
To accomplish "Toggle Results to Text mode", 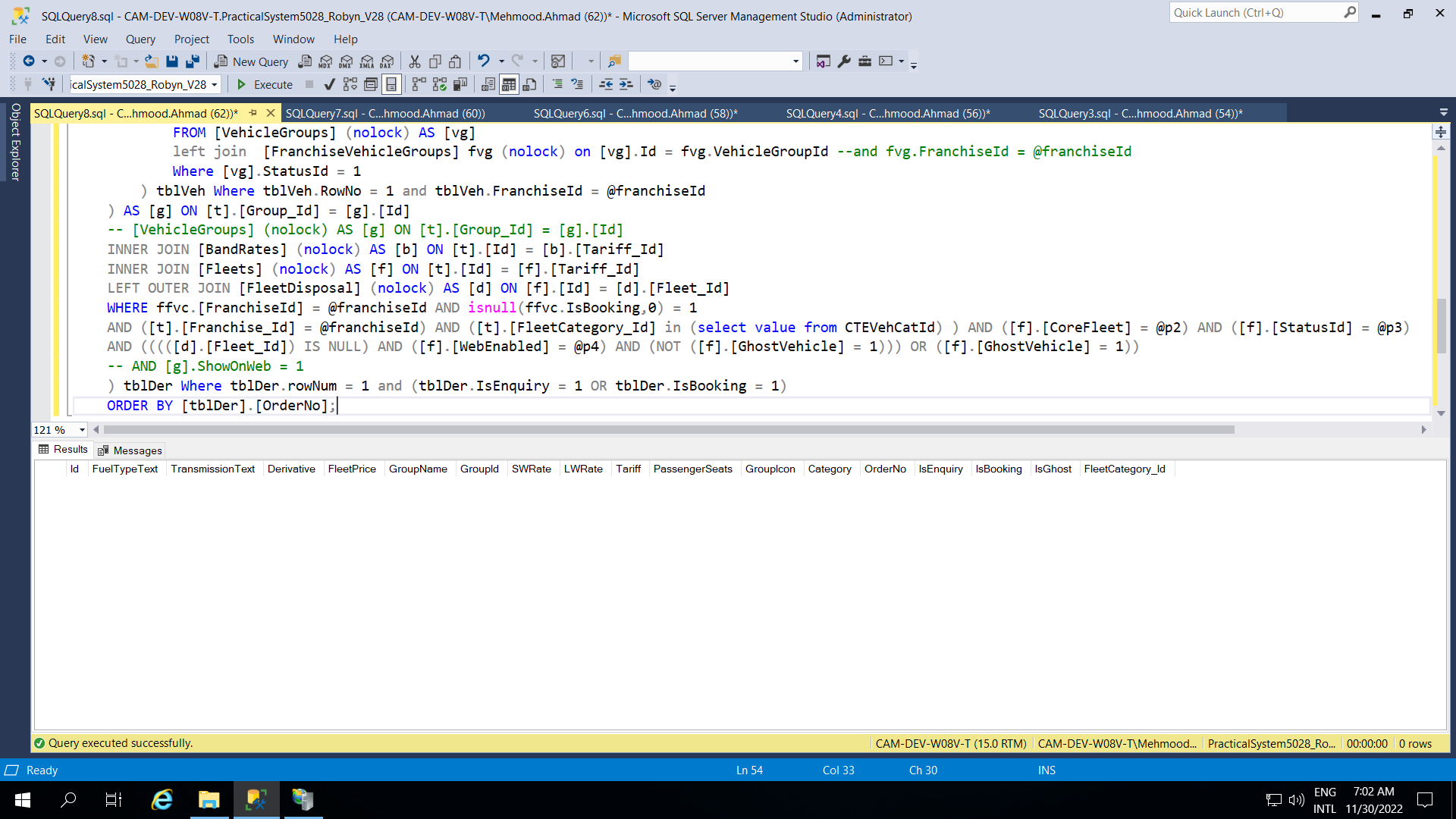I will 488,84.
